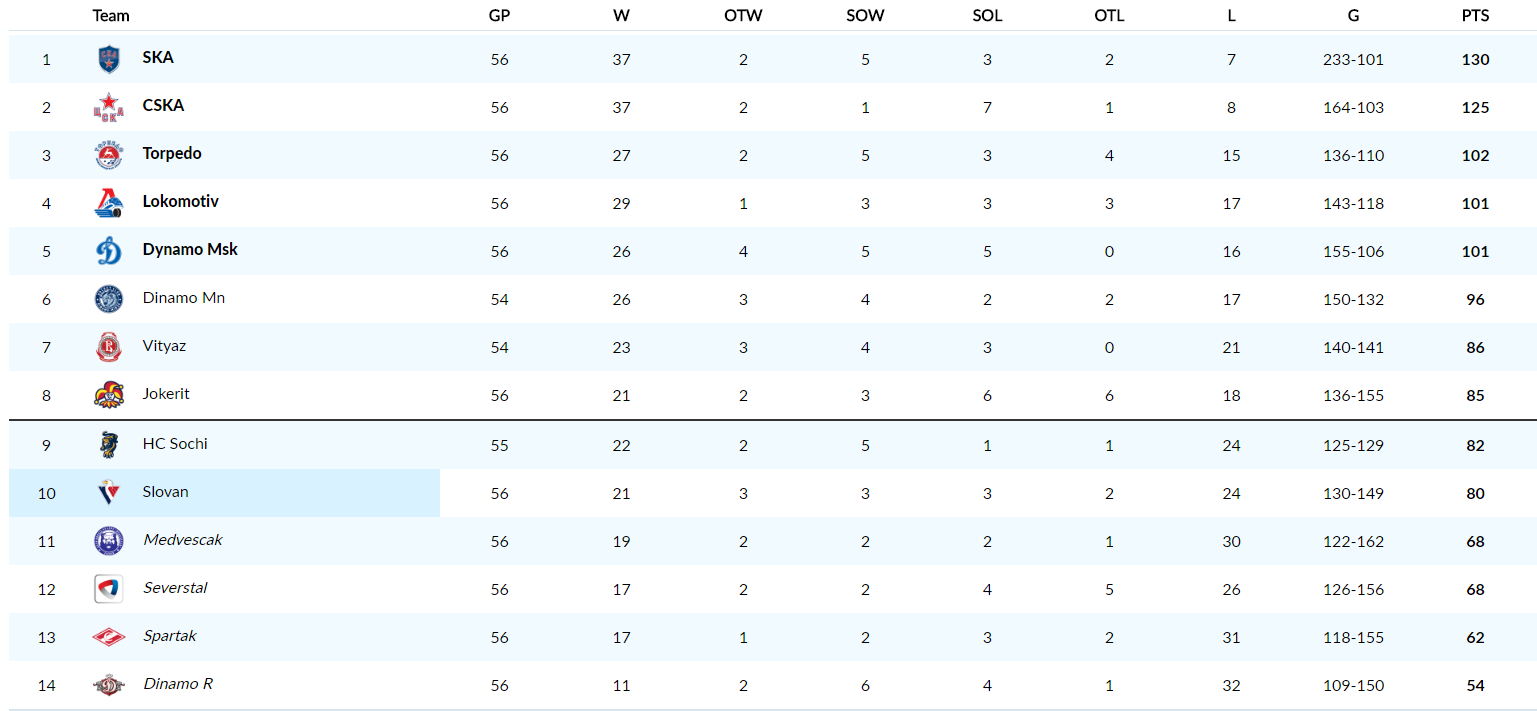
Task: Click the SKA team logo
Action: coord(108,59)
